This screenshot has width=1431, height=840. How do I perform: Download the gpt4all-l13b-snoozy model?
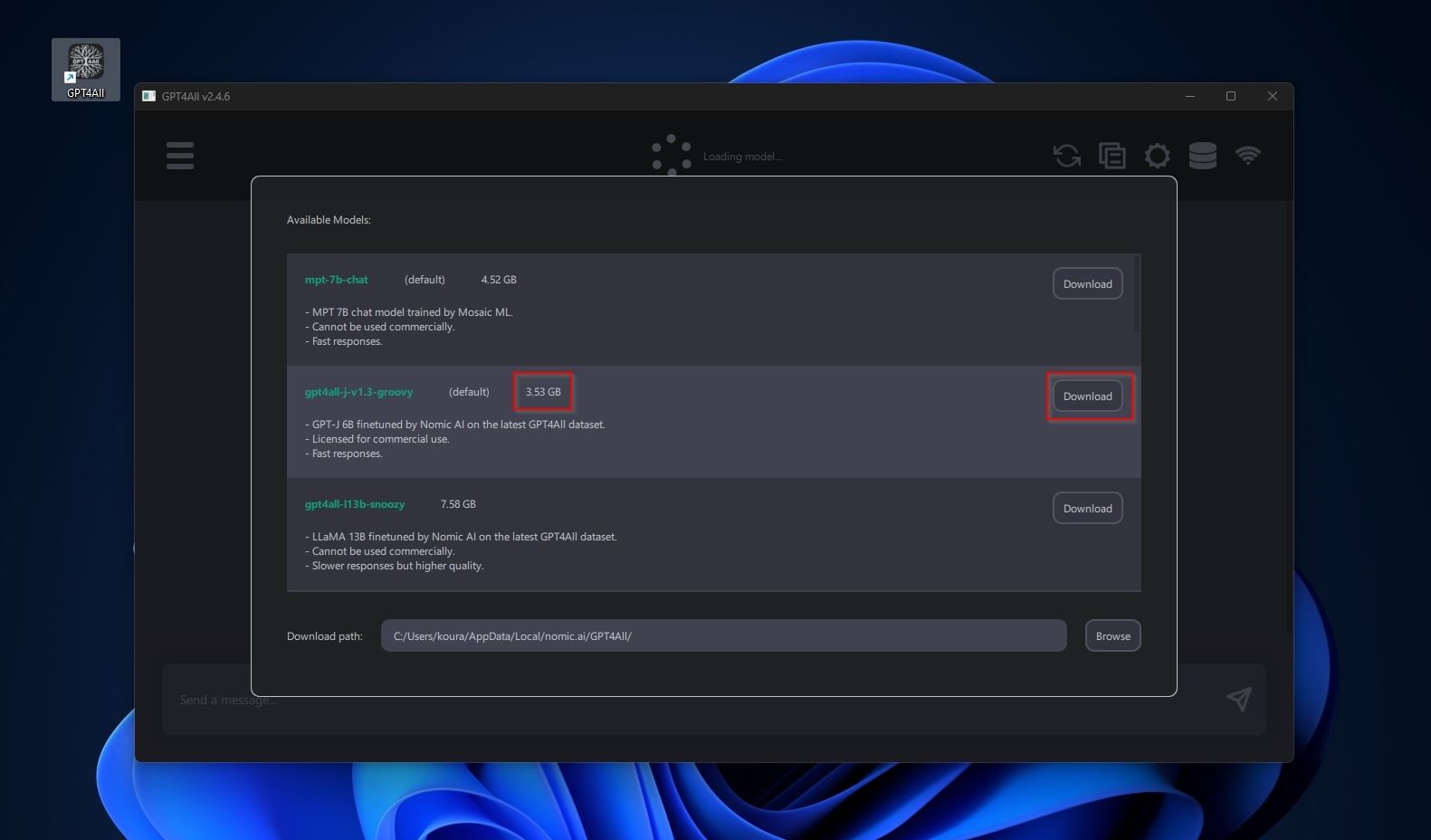point(1087,509)
